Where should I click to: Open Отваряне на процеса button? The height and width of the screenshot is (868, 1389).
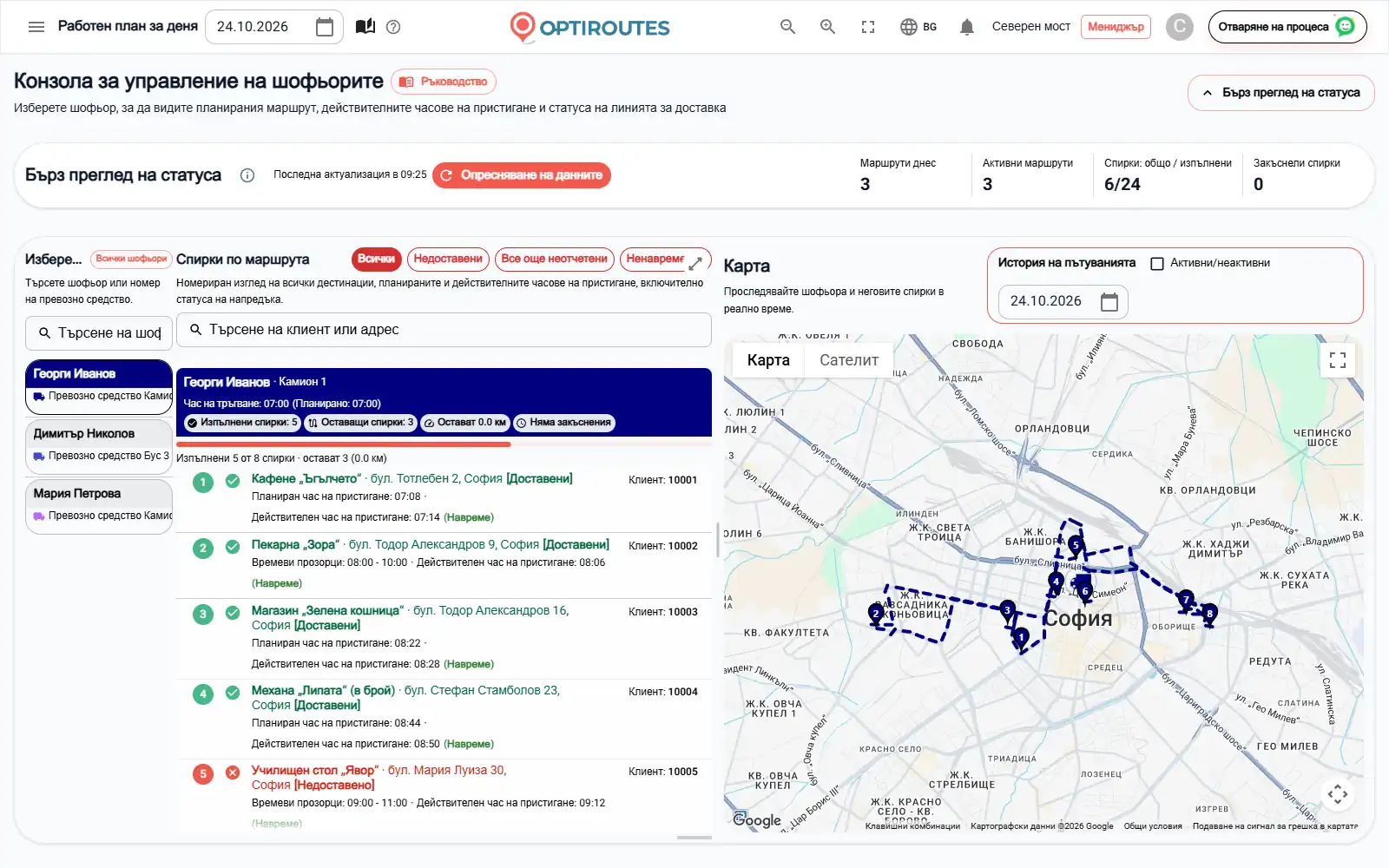[1287, 27]
